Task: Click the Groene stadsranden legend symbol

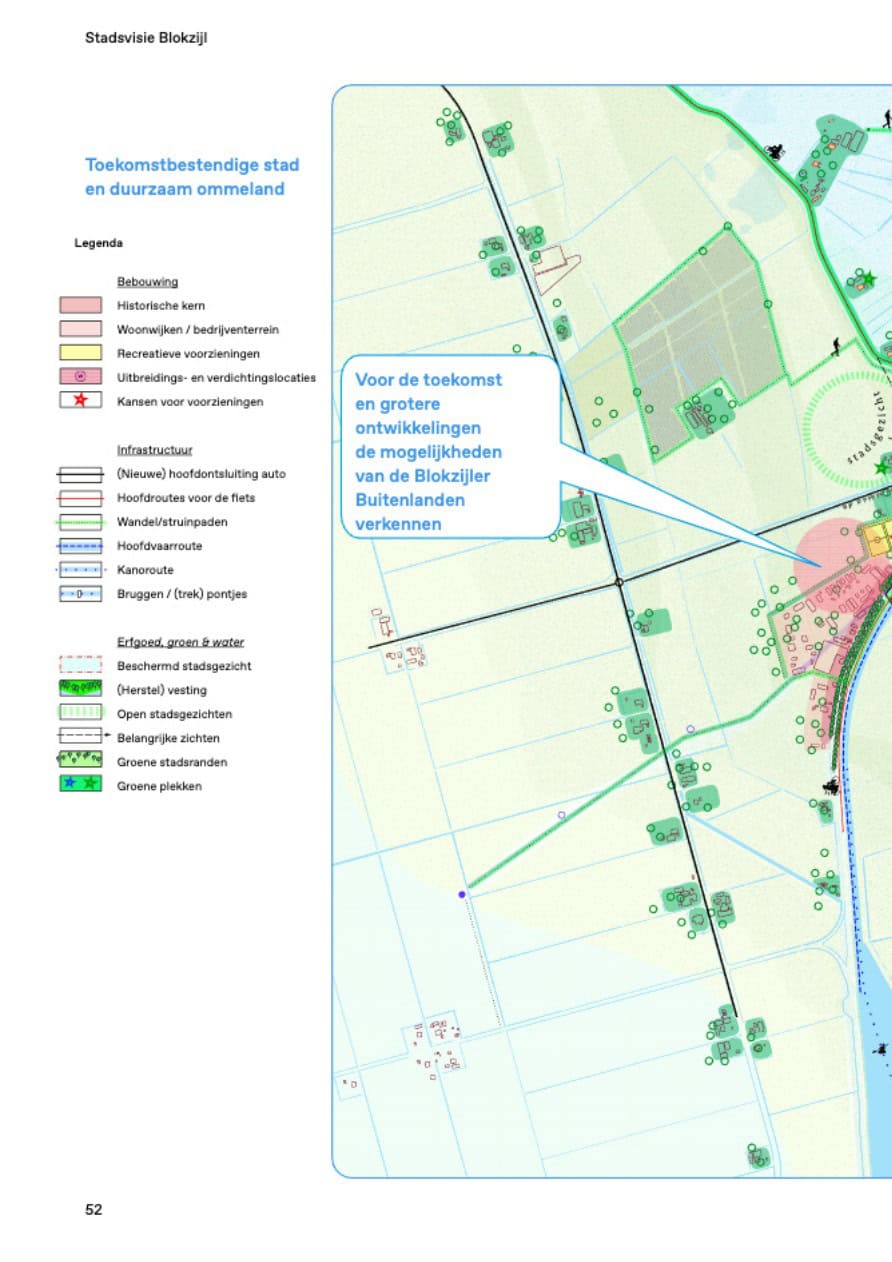Action: coord(81,762)
